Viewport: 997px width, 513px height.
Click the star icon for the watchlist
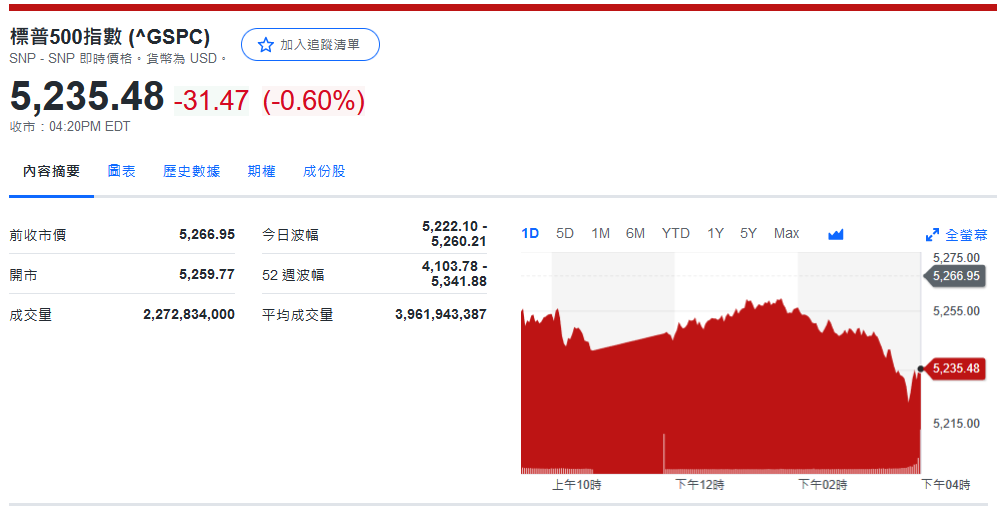266,45
